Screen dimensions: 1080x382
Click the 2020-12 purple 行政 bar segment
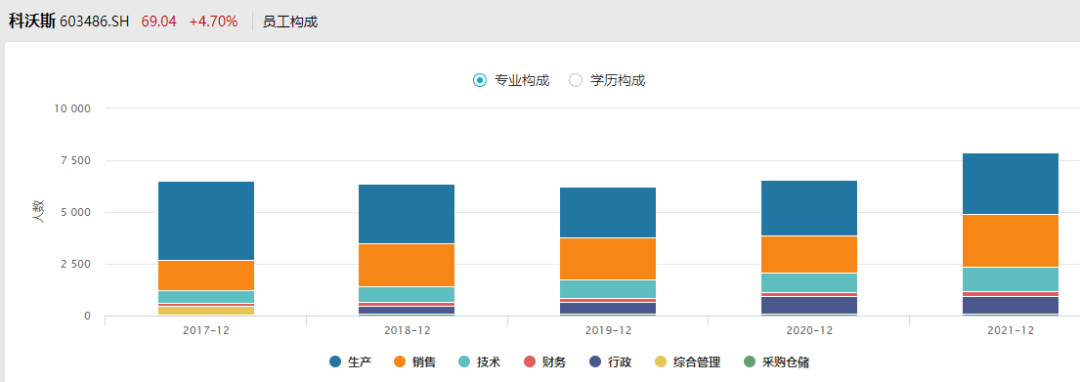tap(809, 305)
